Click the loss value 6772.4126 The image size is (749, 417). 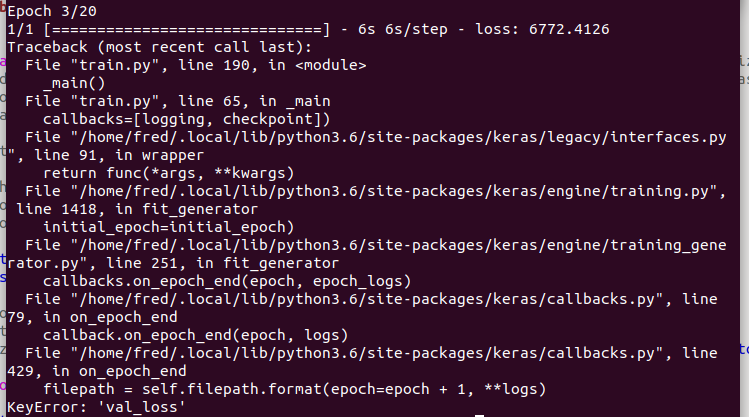tap(569, 29)
